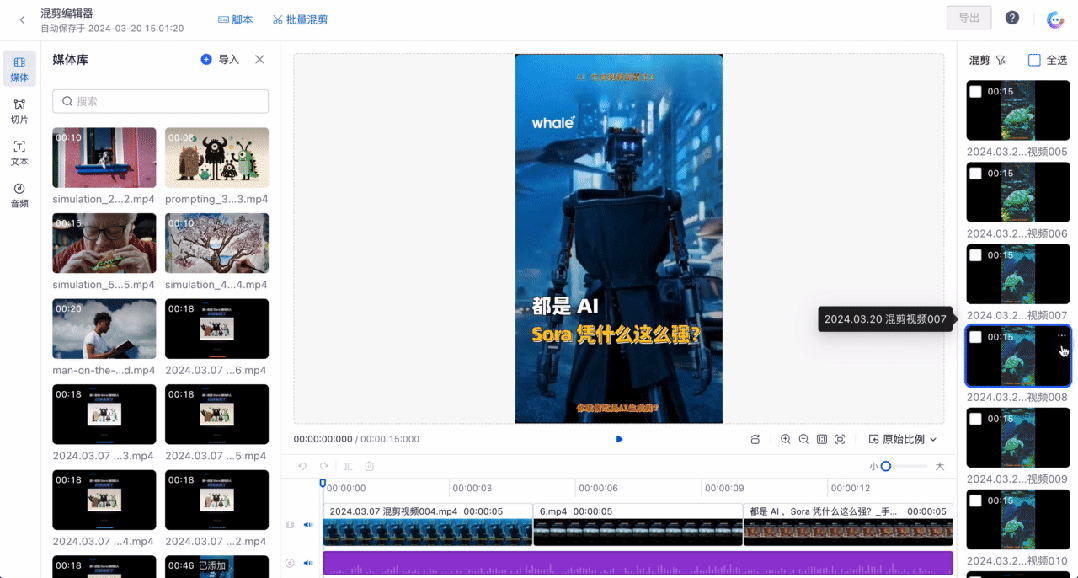
Task: Check the box on 视频008 thumbnail
Action: [975, 337]
